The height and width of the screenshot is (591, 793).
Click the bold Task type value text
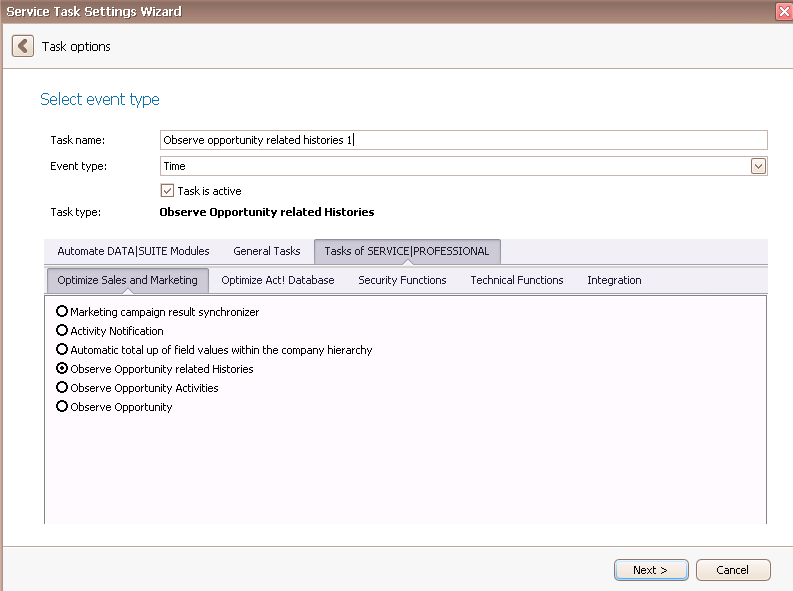click(267, 212)
